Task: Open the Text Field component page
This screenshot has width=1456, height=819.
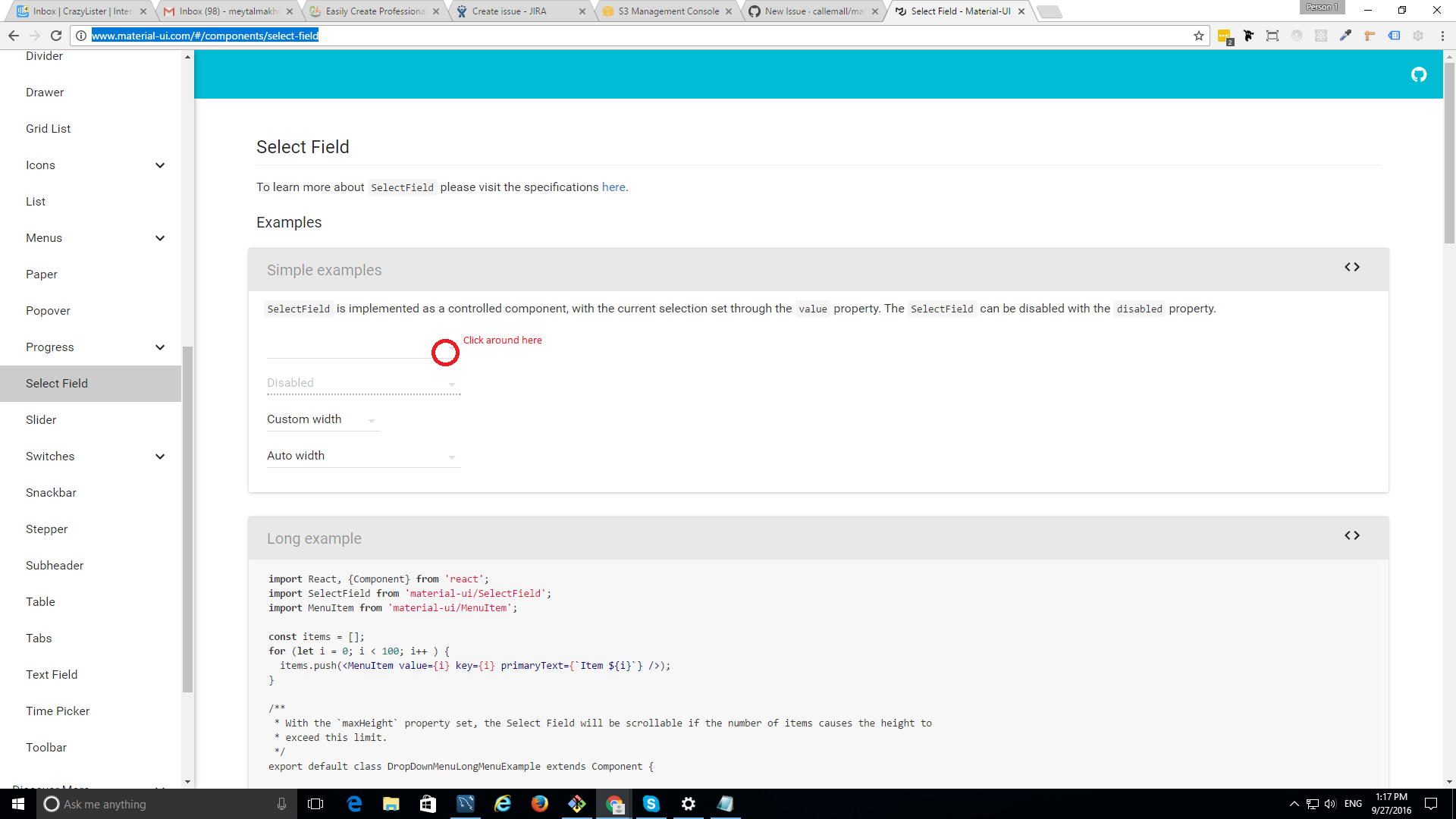Action: pos(52,674)
